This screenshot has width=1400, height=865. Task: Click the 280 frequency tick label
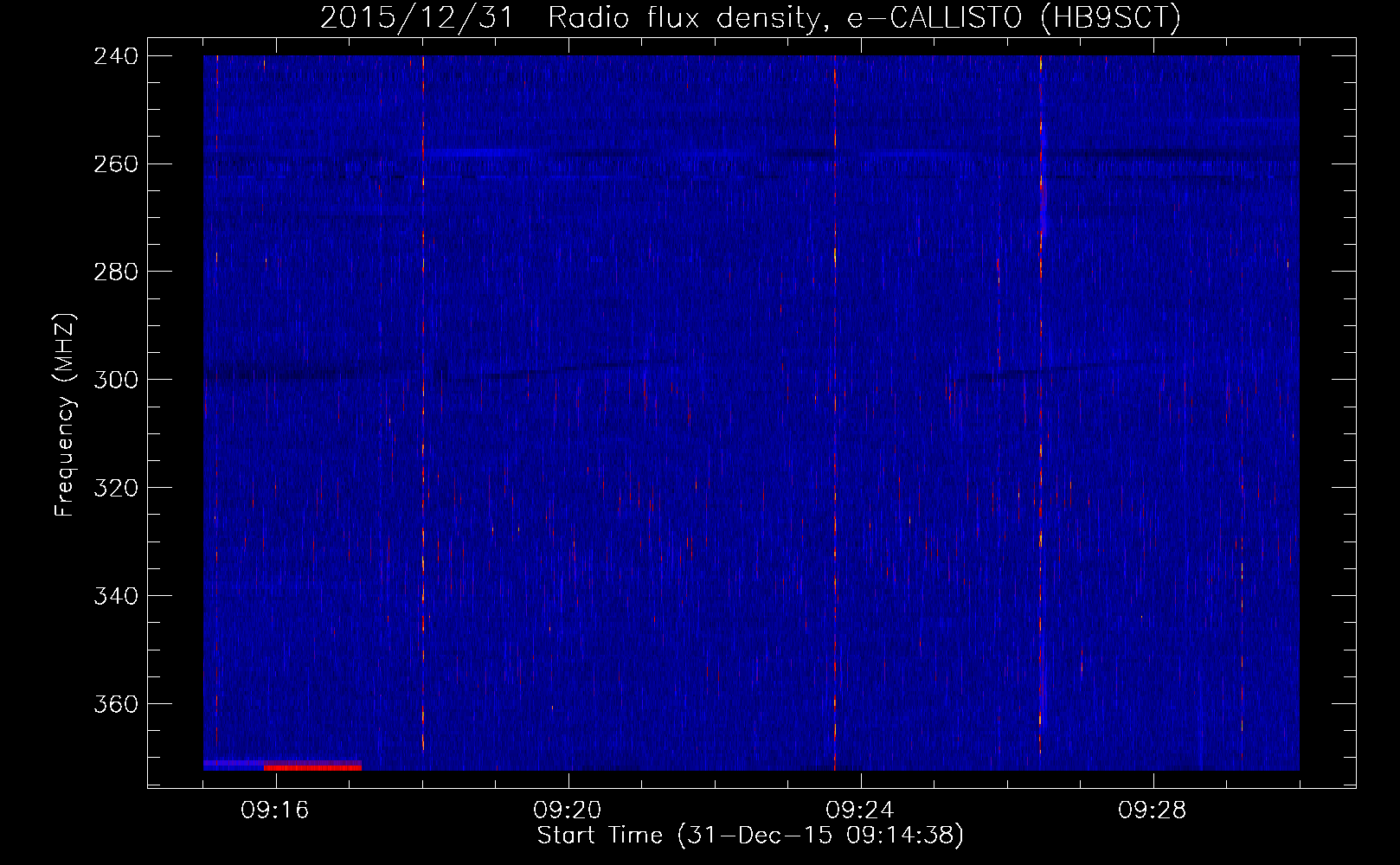116,272
